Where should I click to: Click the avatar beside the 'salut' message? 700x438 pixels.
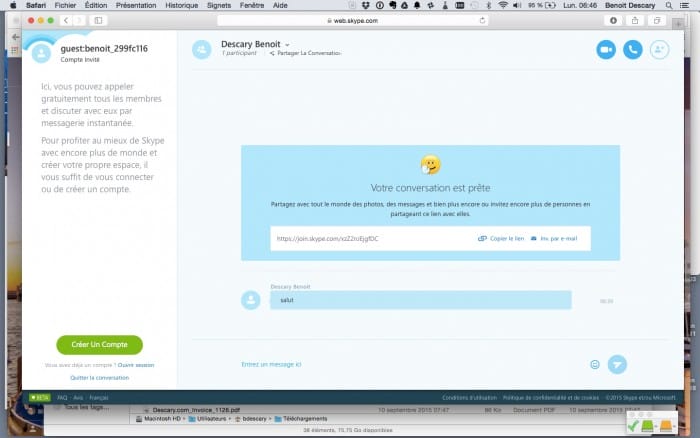[250, 300]
